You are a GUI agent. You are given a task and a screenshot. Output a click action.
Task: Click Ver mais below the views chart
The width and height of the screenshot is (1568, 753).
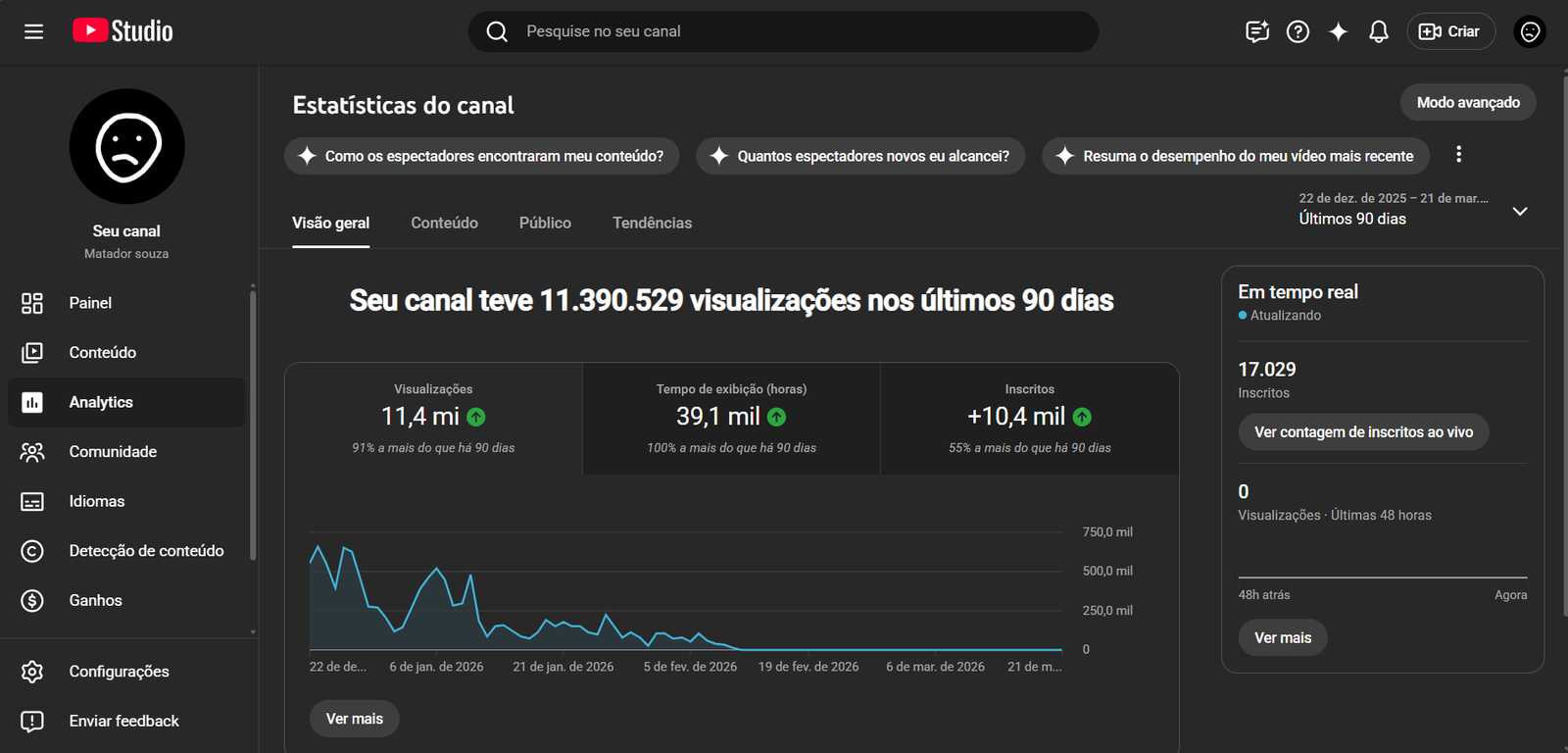pyautogui.click(x=355, y=719)
